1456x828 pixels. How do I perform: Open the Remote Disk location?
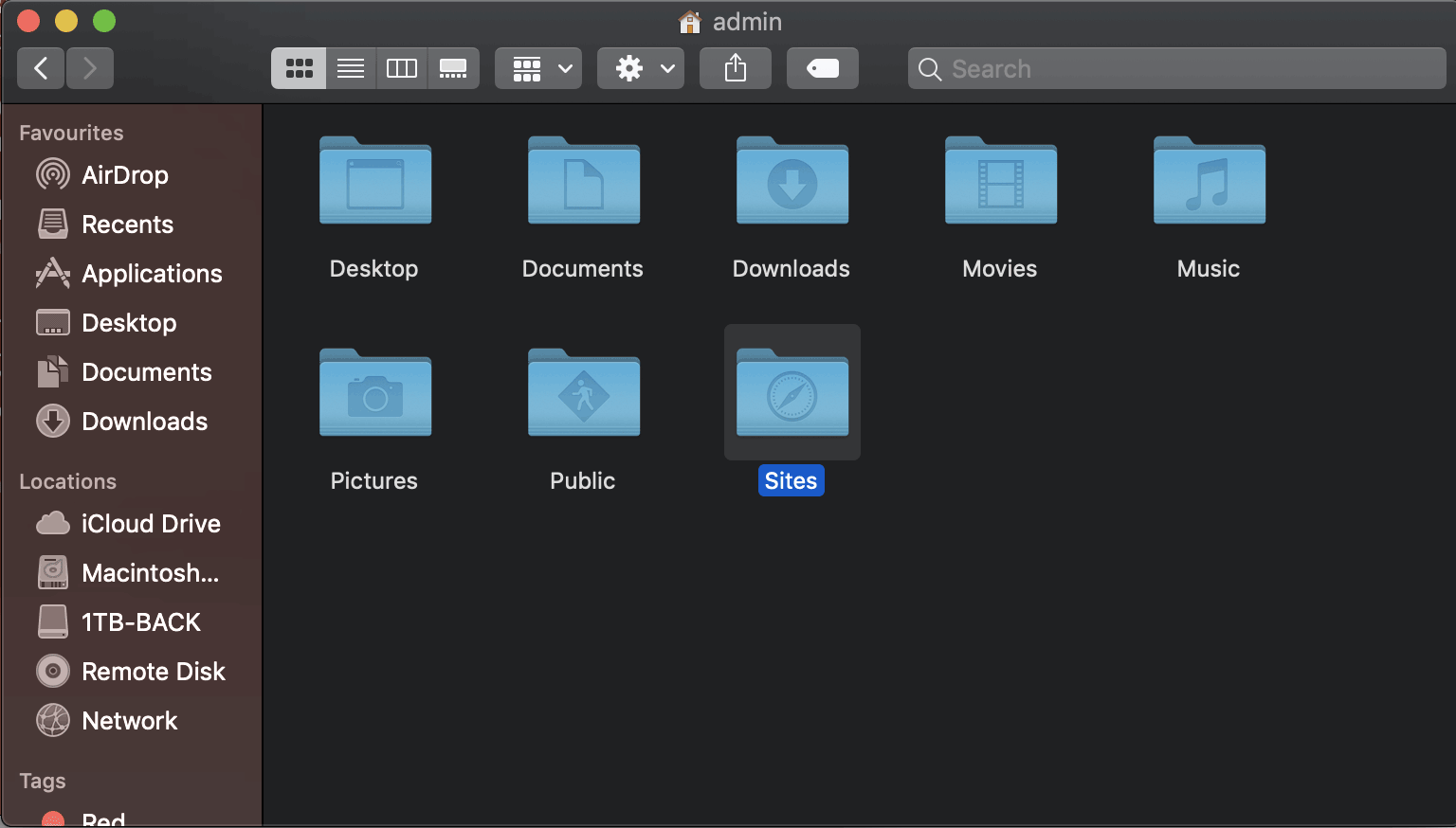(x=153, y=671)
